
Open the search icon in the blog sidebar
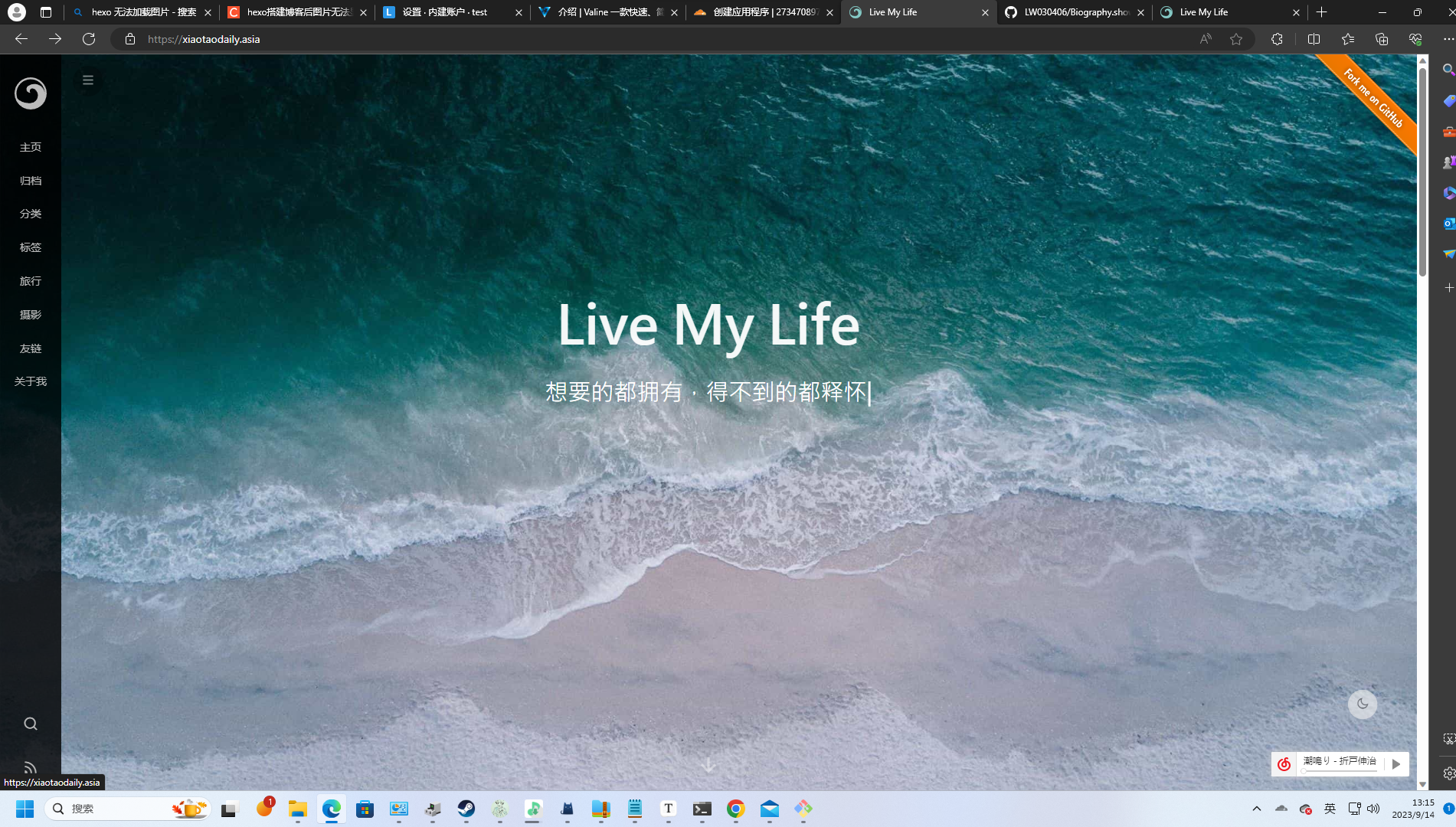point(31,724)
